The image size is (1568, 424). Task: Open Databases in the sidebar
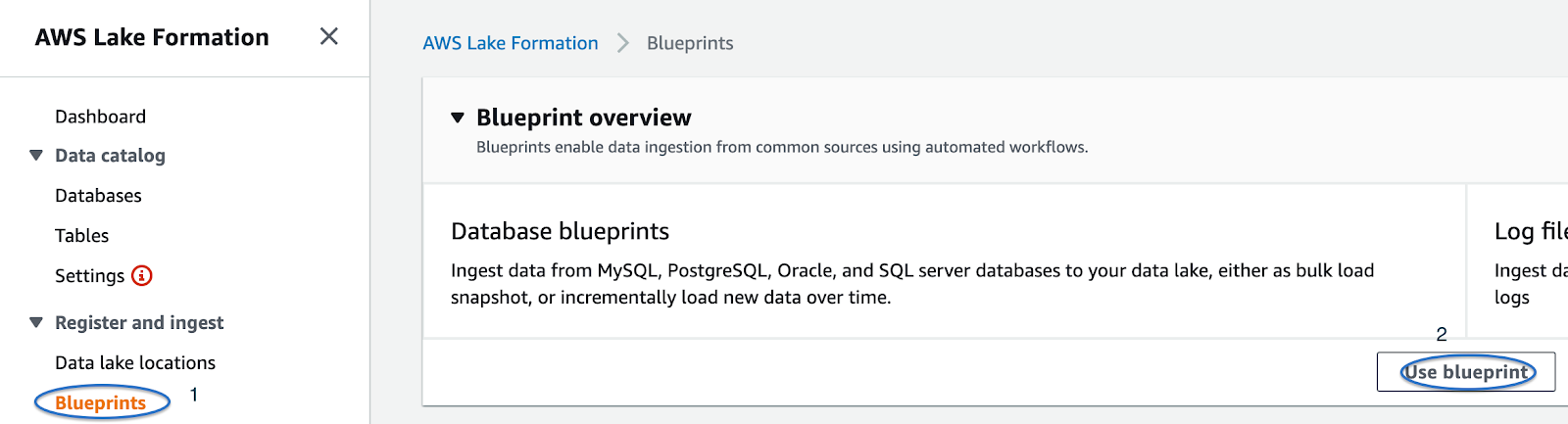[x=98, y=196]
